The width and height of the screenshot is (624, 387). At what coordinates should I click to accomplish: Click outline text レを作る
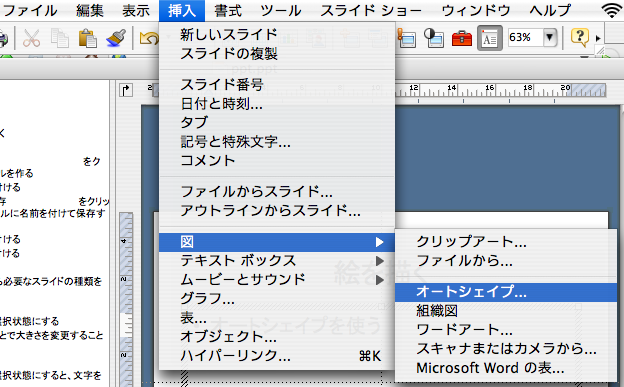click(17, 173)
